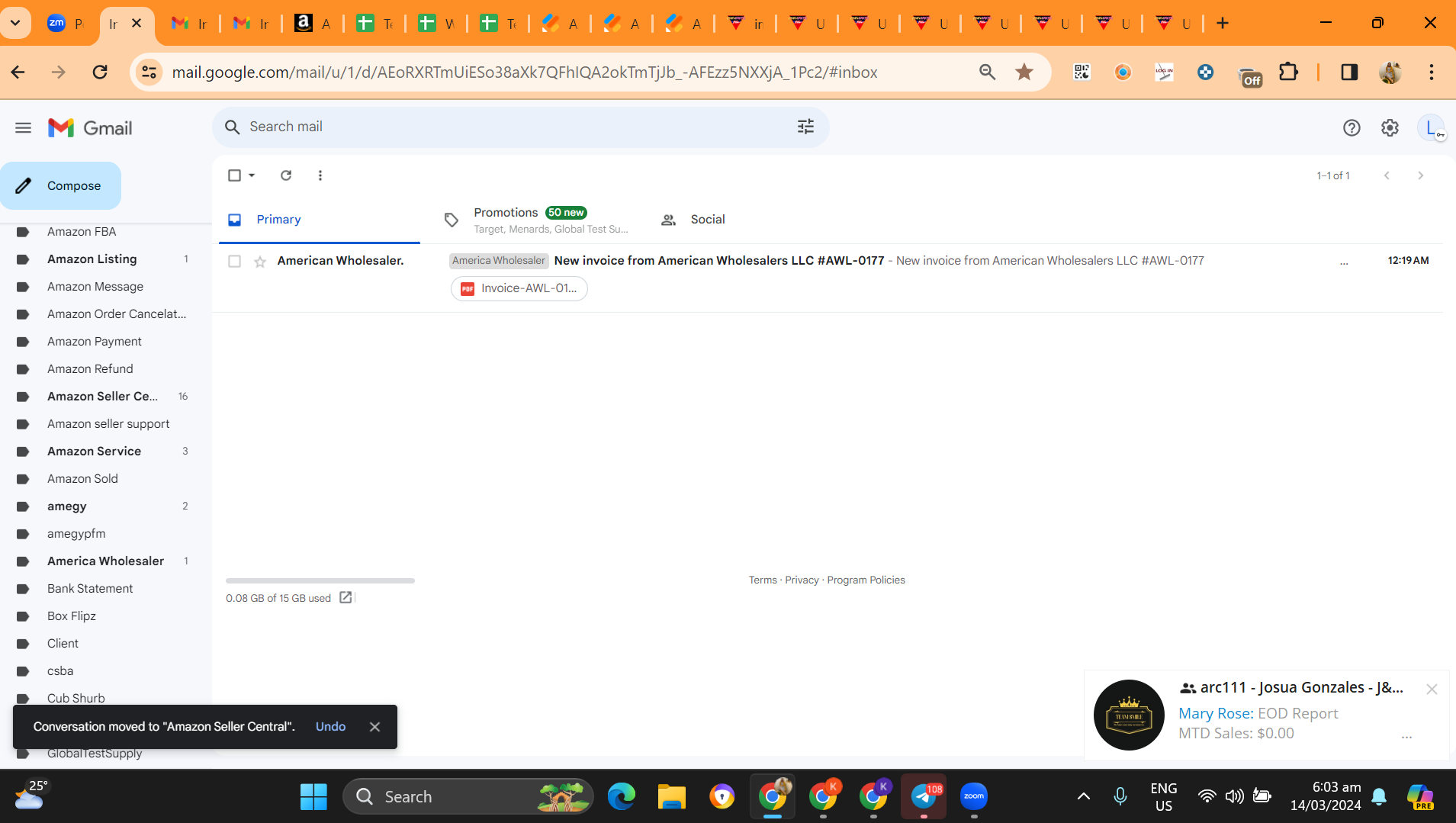Viewport: 1456px width, 823px height.
Task: Switch to the Primary tab
Action: point(319,220)
